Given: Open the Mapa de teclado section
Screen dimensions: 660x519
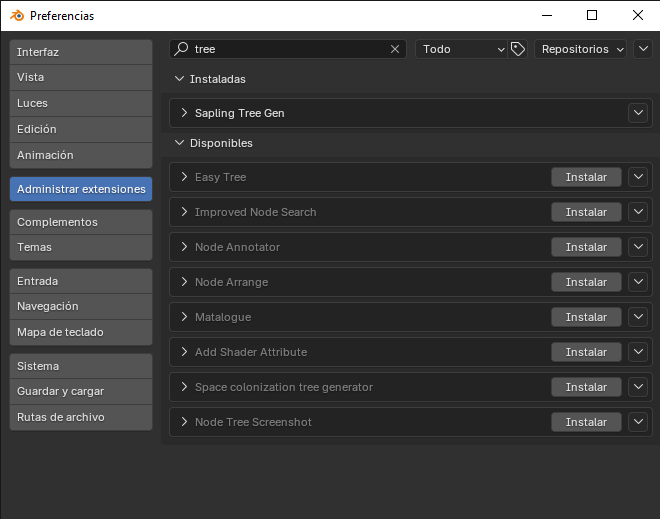Looking at the screenshot, I should point(80,332).
